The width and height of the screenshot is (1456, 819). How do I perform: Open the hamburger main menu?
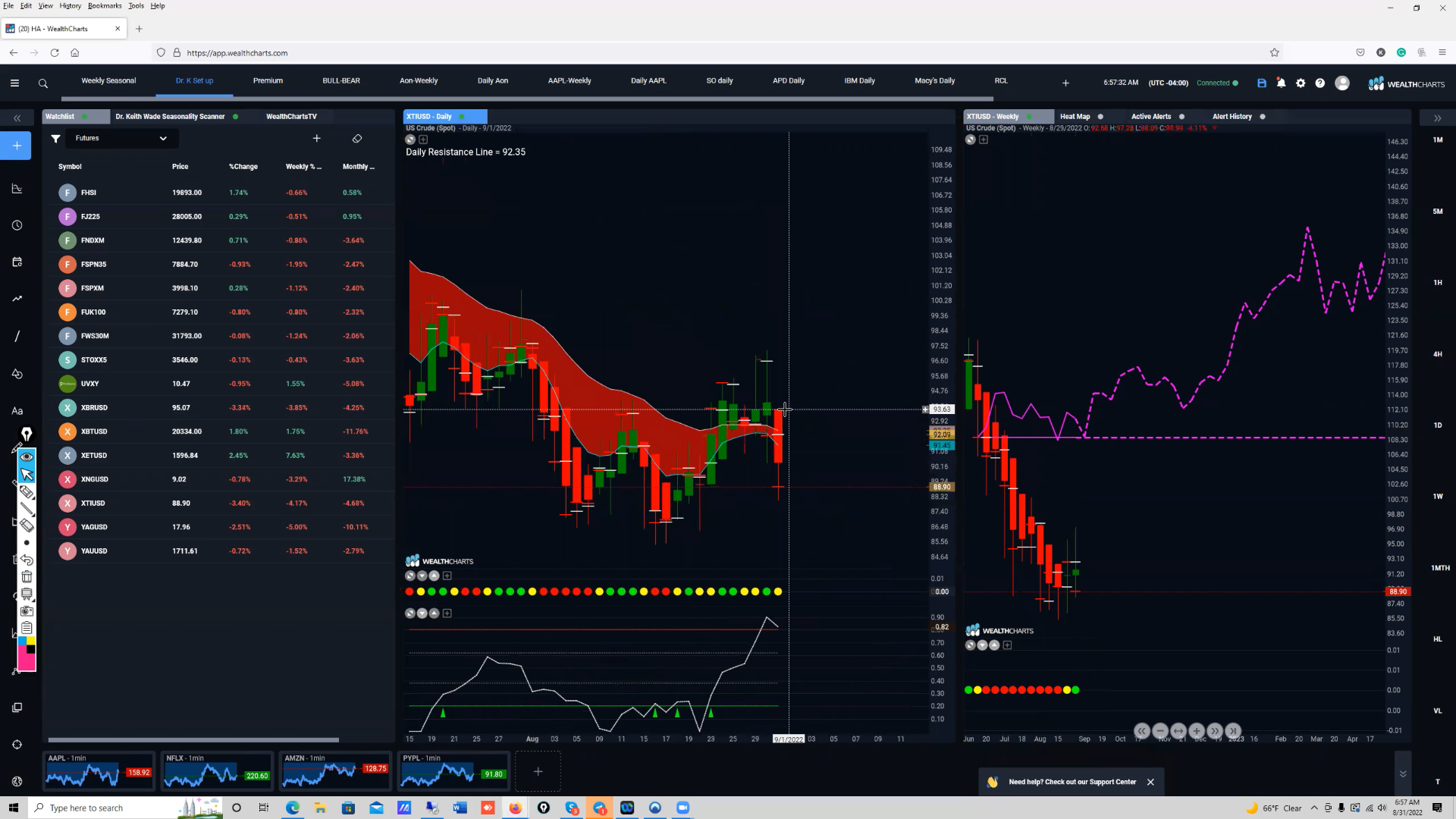pos(14,83)
